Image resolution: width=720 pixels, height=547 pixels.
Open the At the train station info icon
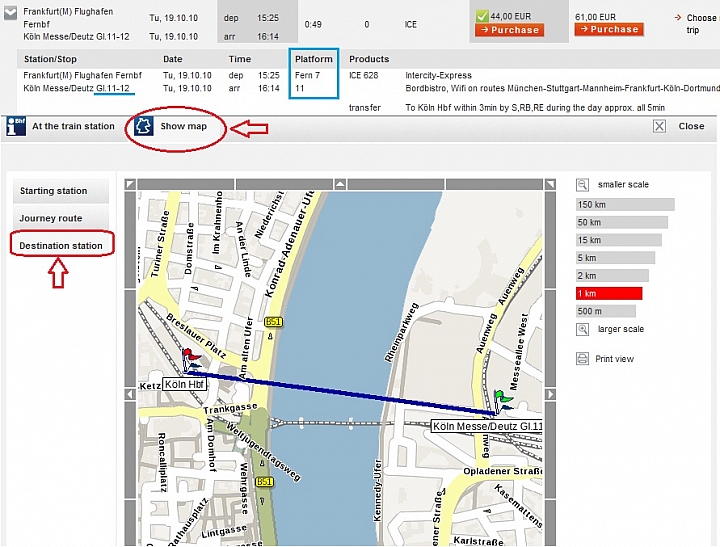coord(16,126)
